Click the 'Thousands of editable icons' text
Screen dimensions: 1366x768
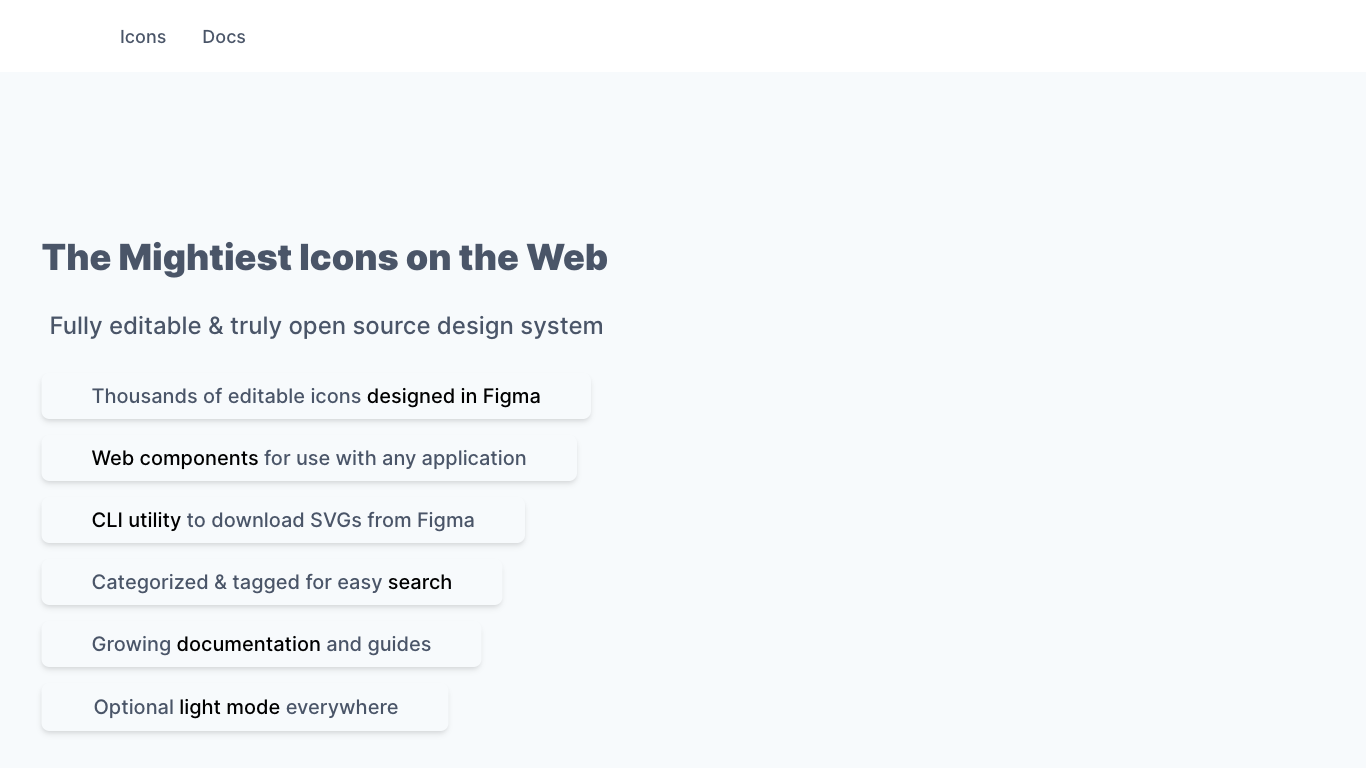226,396
